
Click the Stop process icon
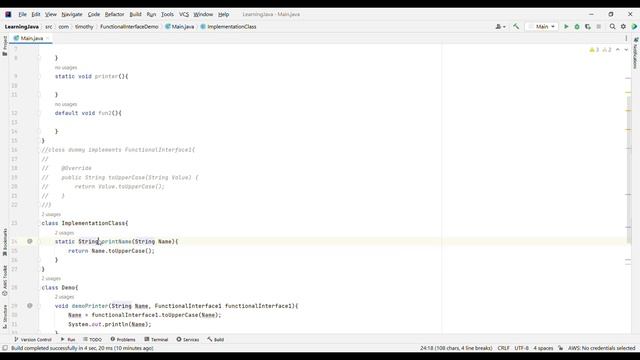coord(599,27)
